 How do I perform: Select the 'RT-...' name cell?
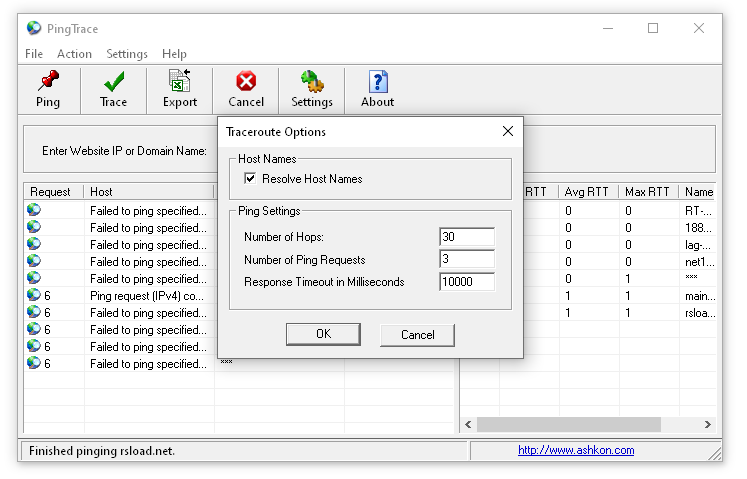point(698,211)
